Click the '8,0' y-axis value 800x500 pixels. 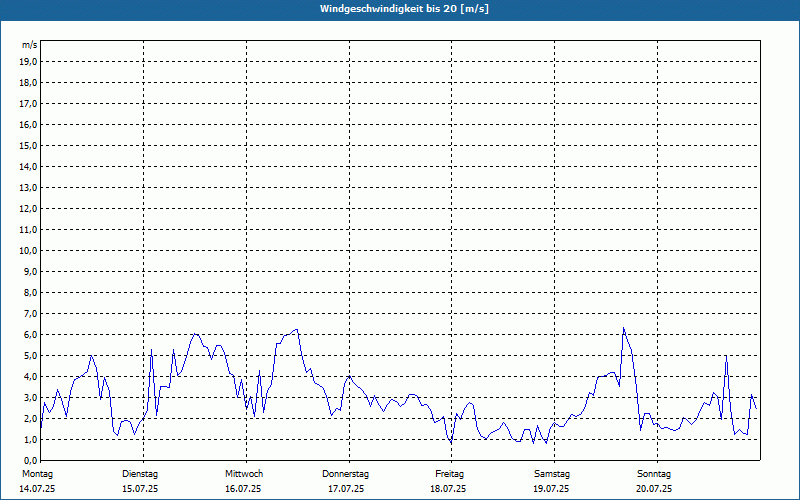[31, 292]
